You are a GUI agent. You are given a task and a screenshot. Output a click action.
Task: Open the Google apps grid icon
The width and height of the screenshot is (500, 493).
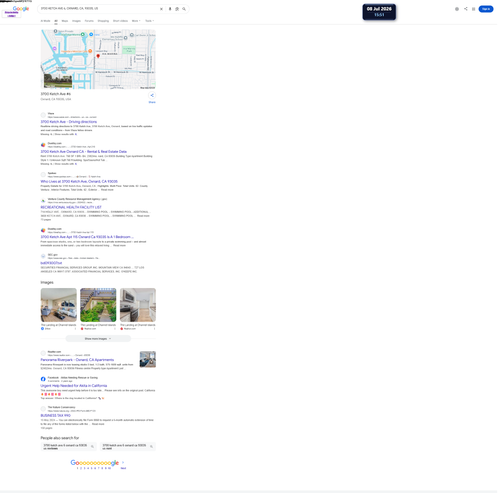473,9
